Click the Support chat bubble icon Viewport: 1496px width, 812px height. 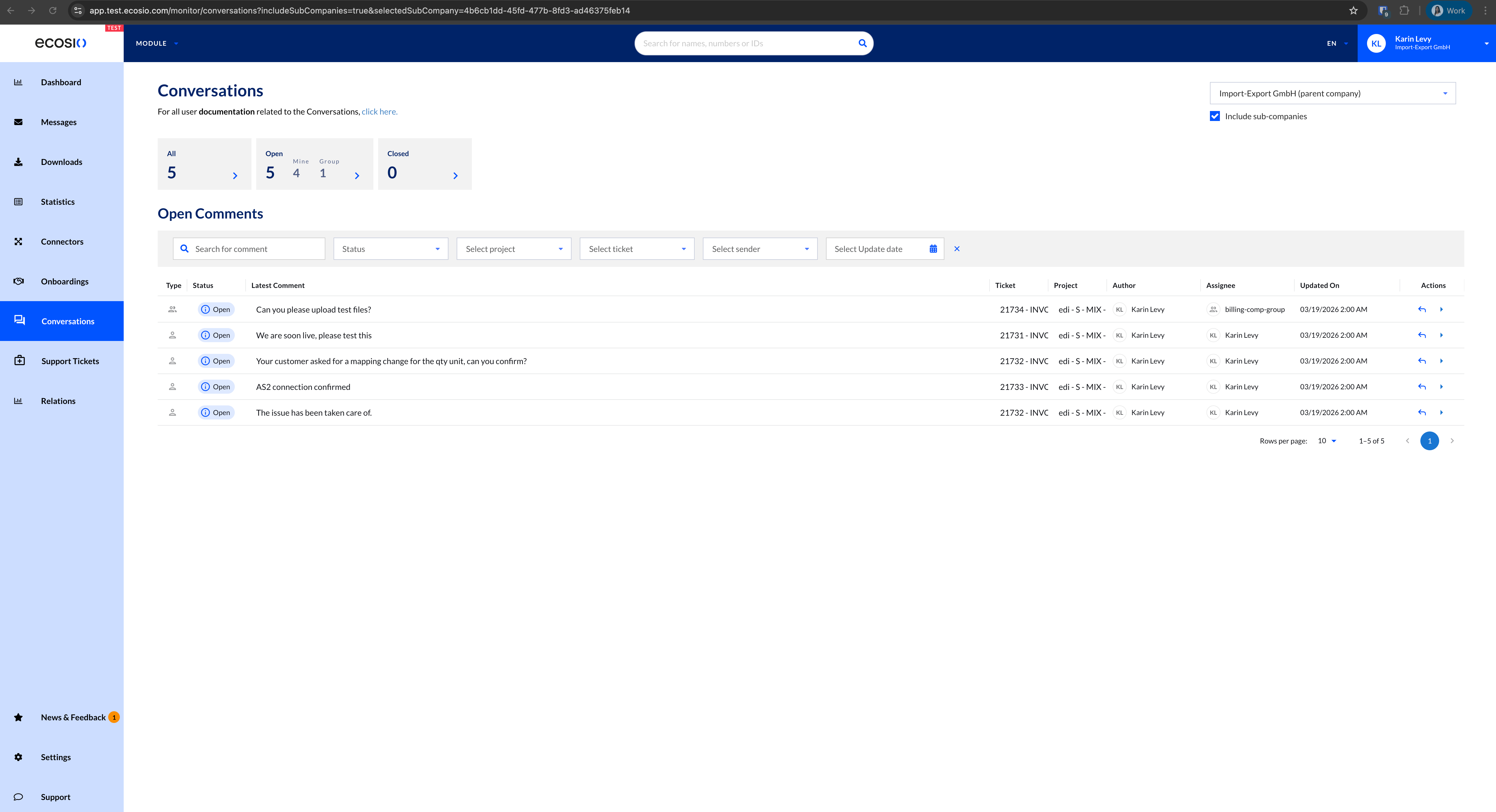click(18, 797)
